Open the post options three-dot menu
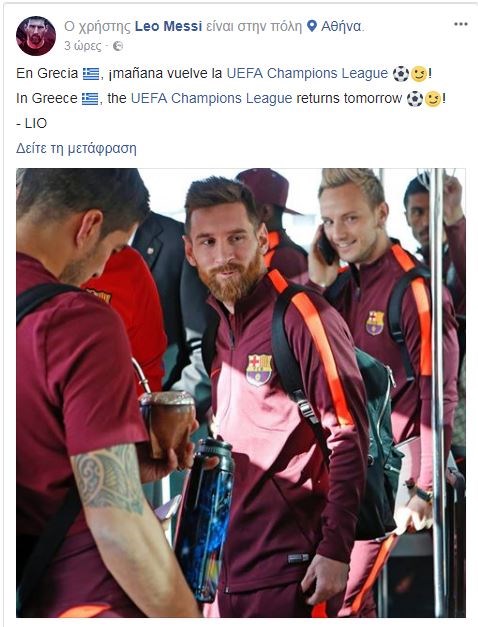This screenshot has height=627, width=478. (460, 24)
